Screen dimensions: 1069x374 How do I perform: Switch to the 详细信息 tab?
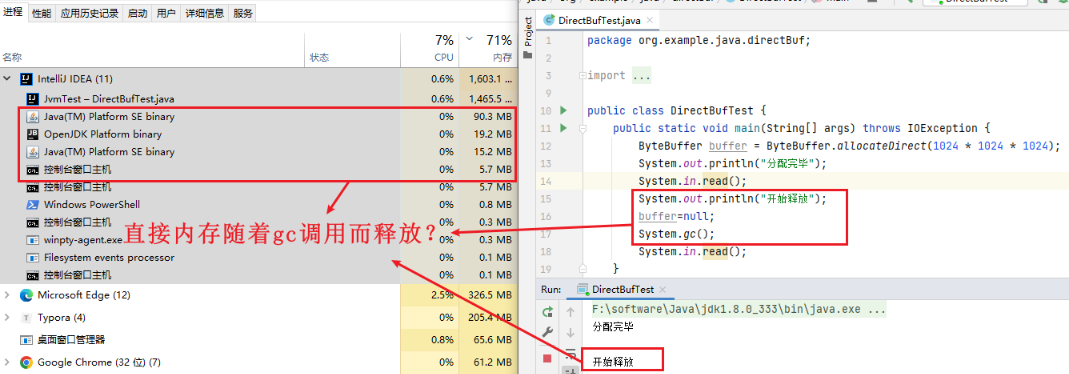coord(204,13)
